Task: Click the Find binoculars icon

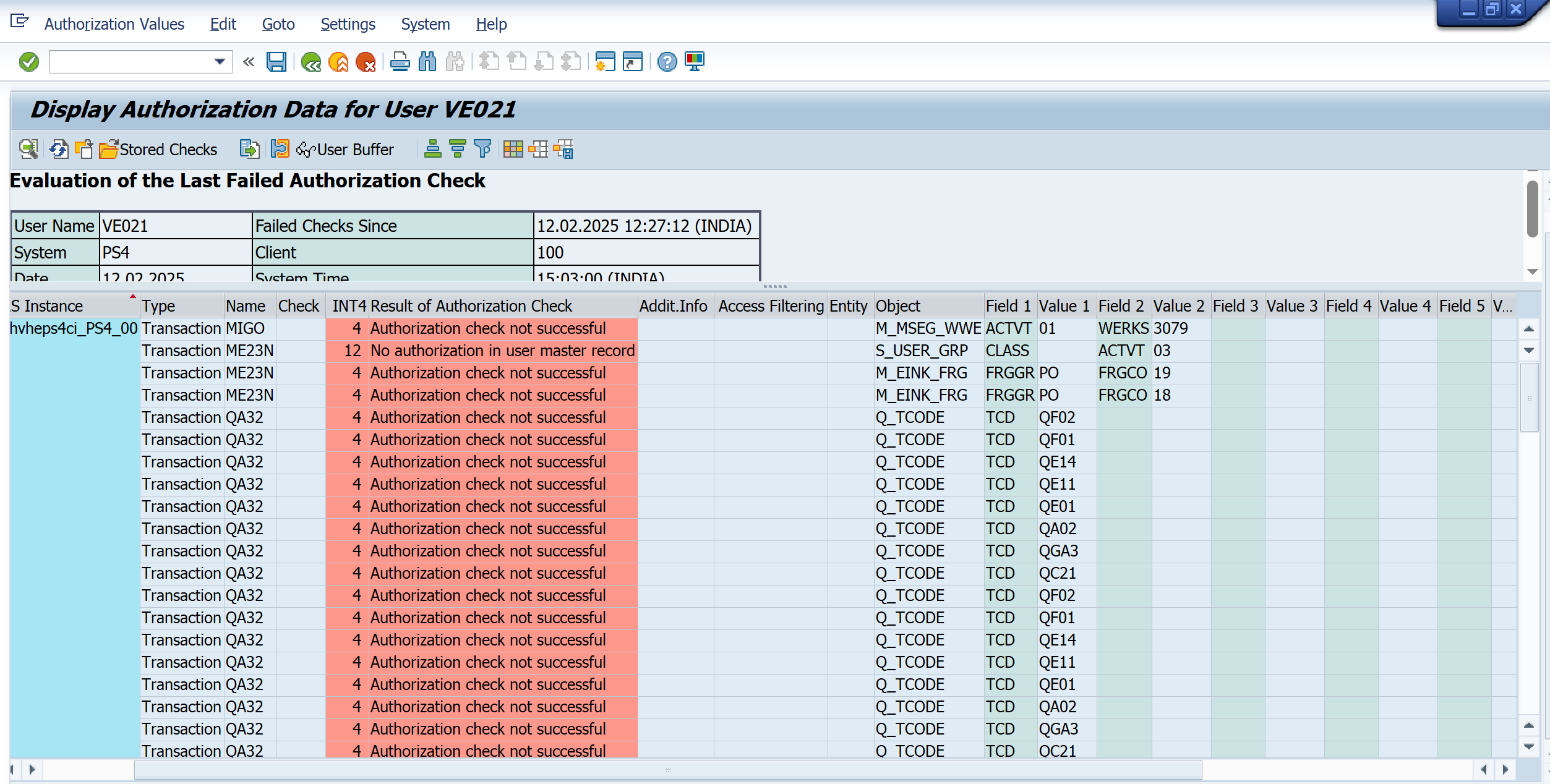Action: (x=427, y=62)
